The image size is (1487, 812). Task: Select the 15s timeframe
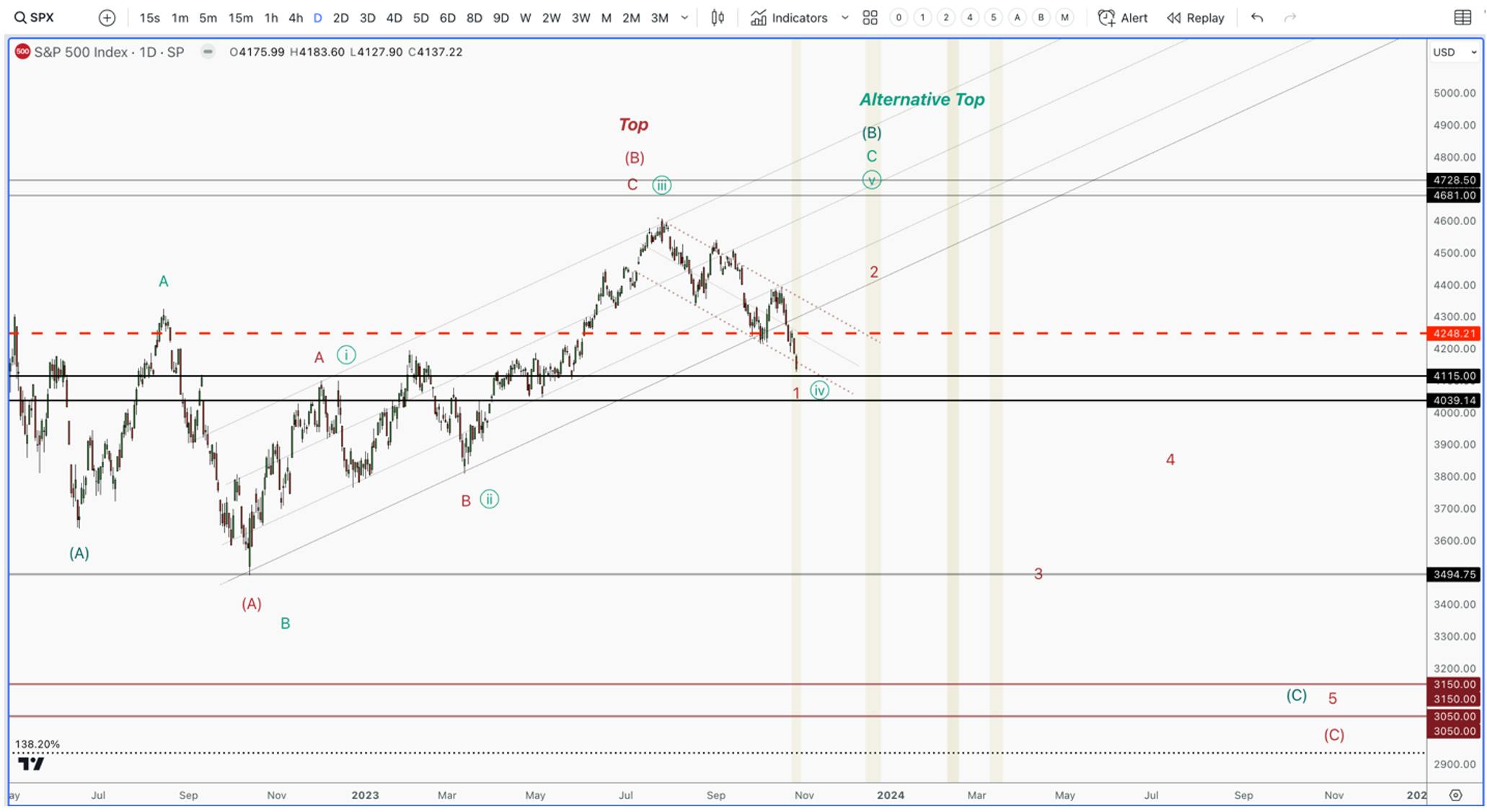click(x=149, y=17)
